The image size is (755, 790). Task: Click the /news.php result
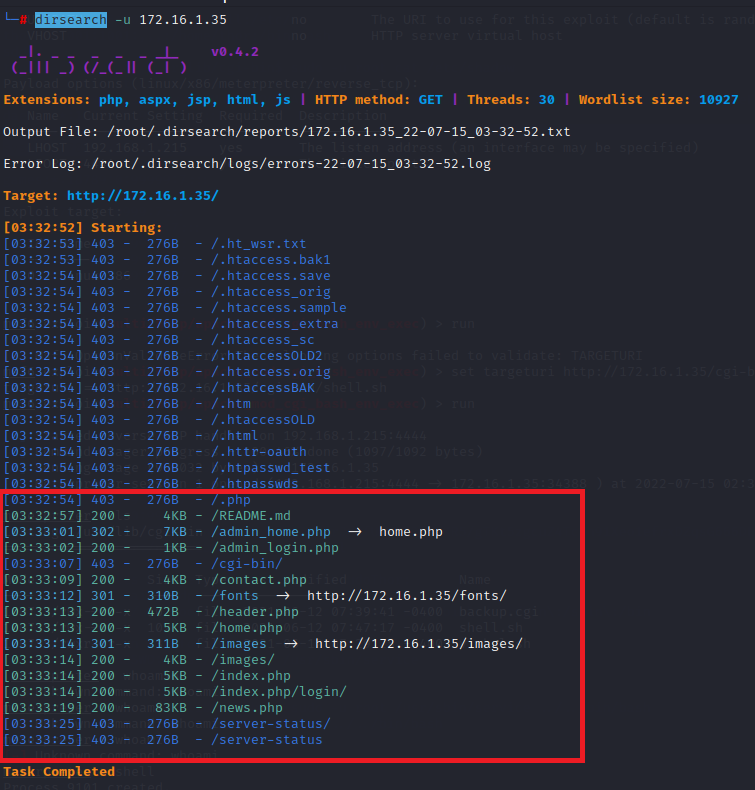pyautogui.click(x=247, y=708)
